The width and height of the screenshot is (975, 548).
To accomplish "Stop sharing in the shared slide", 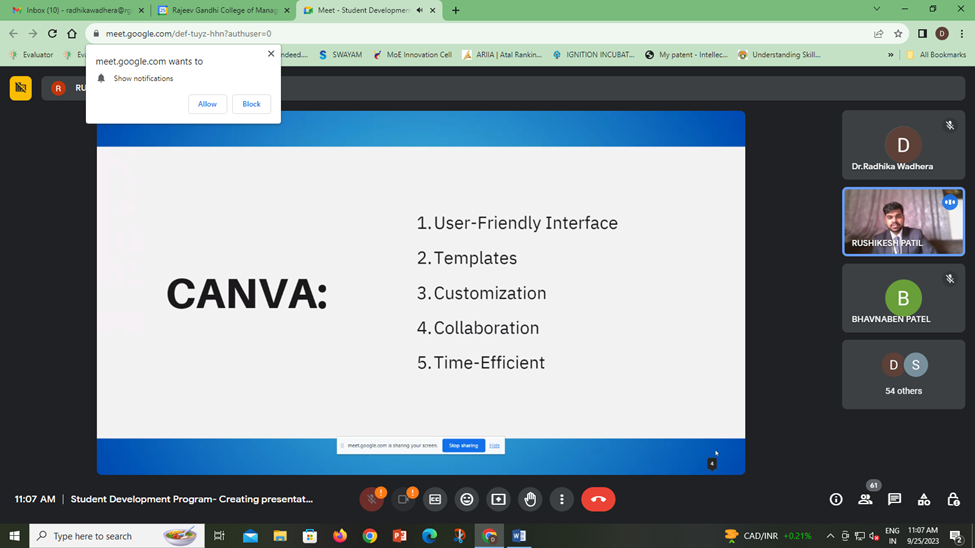I will click(x=463, y=445).
